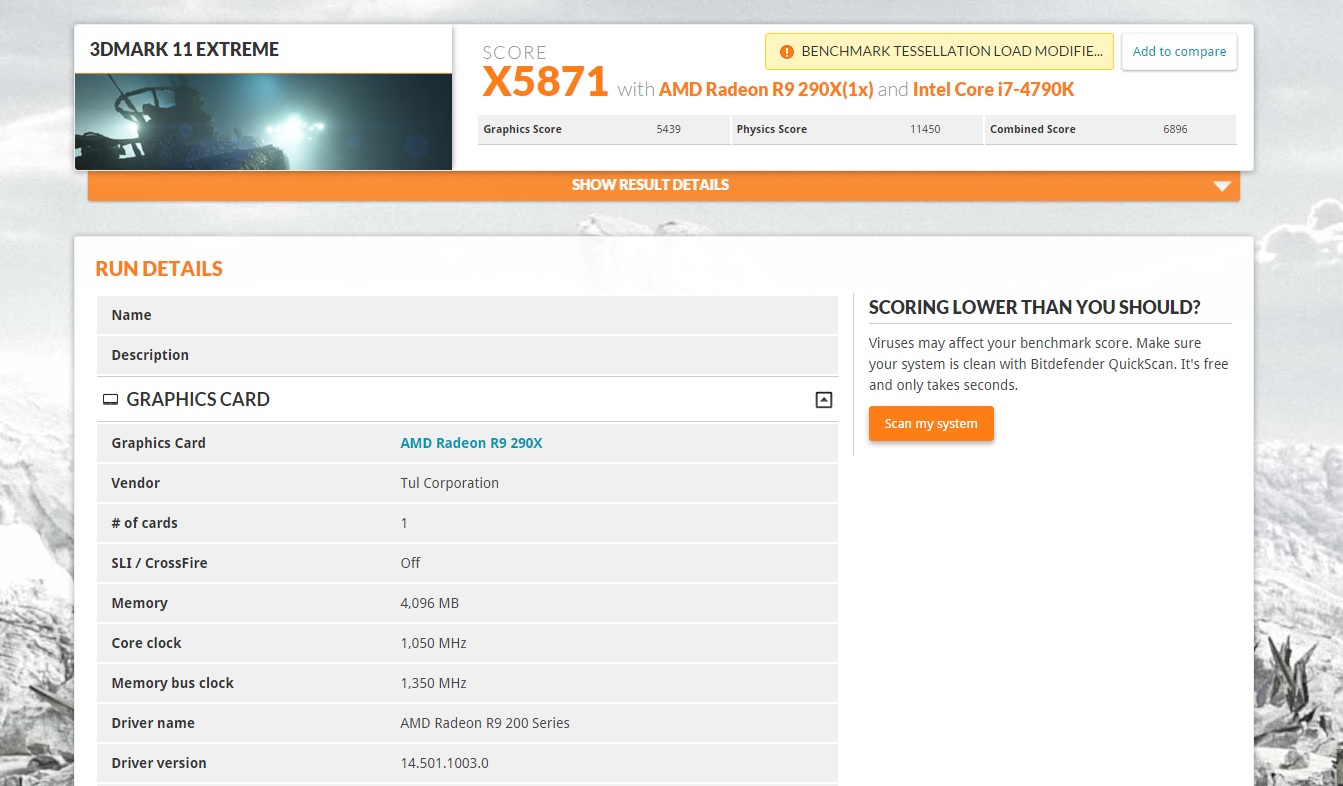Viewport: 1343px width, 786px height.
Task: Click the warning icon in tessellation notice
Action: [x=787, y=51]
